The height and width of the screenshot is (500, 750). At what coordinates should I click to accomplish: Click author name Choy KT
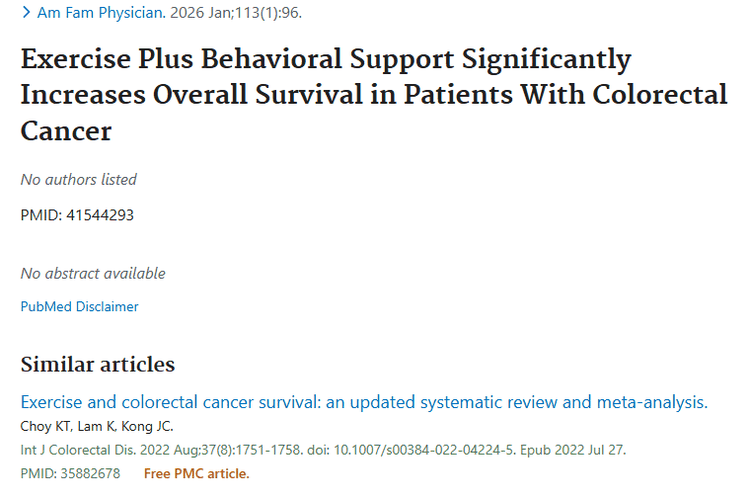click(45, 427)
